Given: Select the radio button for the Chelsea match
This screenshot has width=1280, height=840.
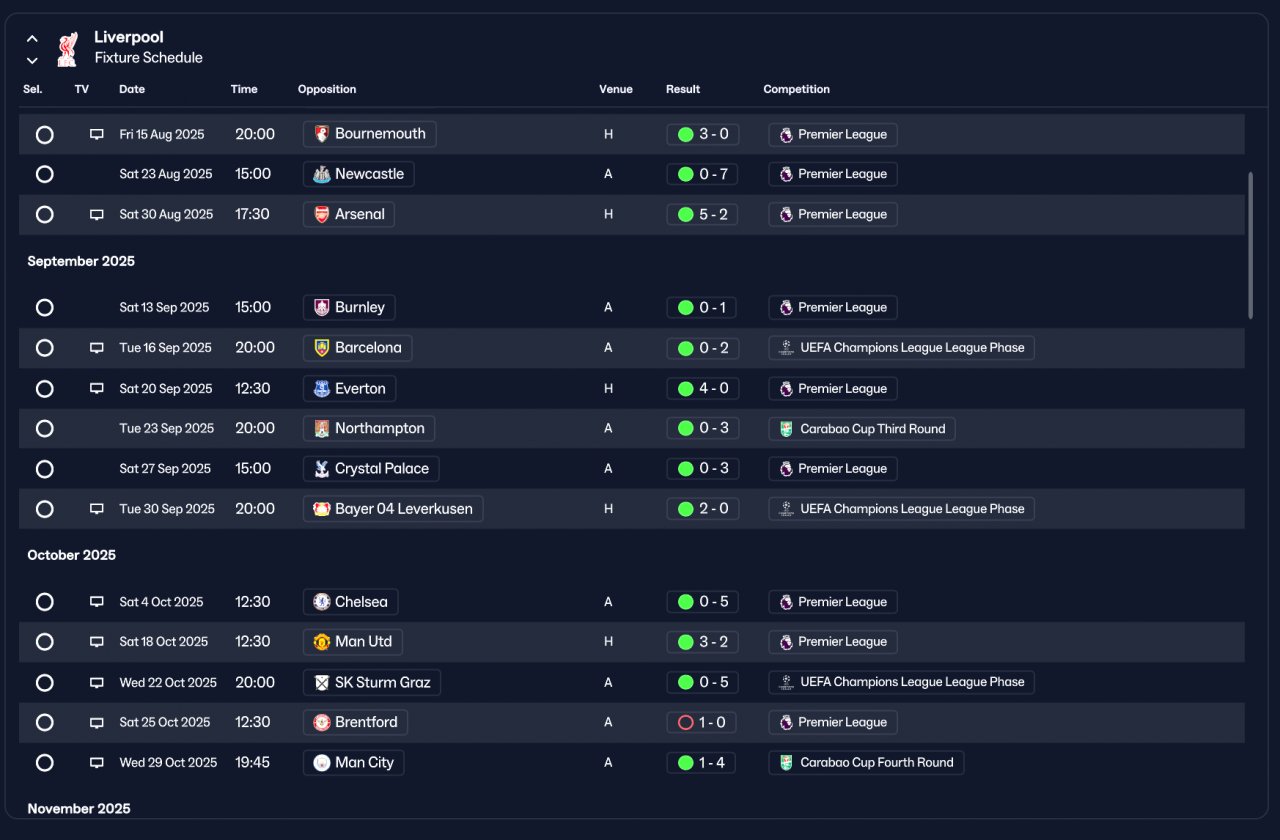Looking at the screenshot, I should coord(44,602).
